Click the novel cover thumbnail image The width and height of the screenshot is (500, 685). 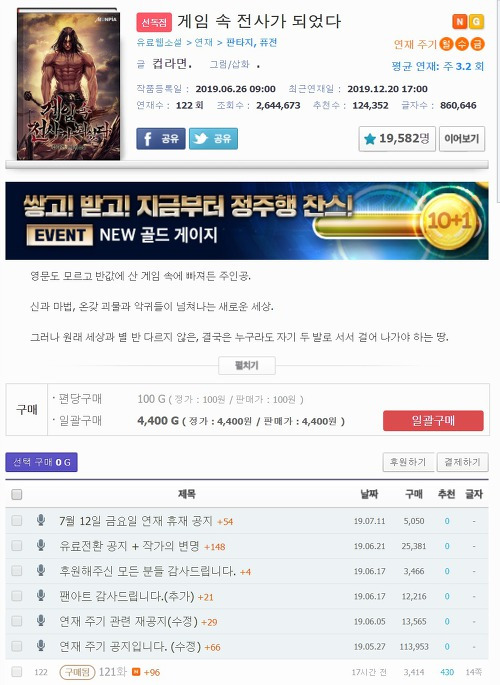69,84
